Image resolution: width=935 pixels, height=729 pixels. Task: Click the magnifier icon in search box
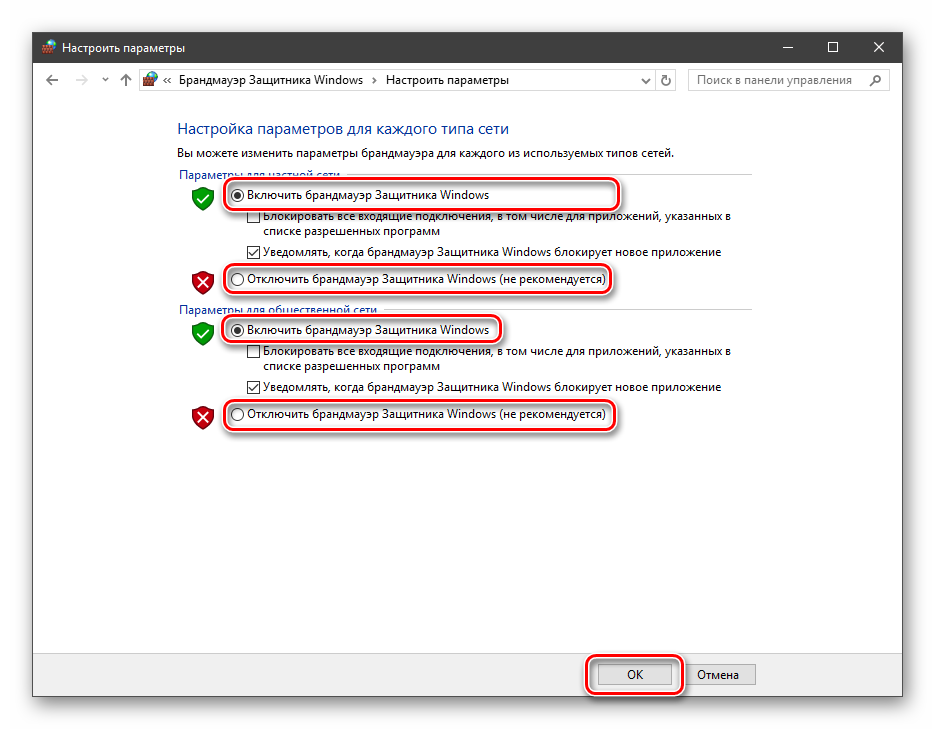click(x=876, y=80)
